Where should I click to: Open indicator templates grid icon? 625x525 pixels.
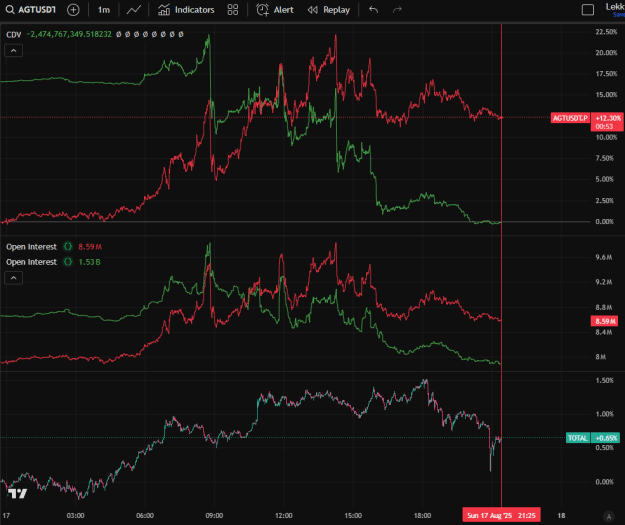click(233, 10)
